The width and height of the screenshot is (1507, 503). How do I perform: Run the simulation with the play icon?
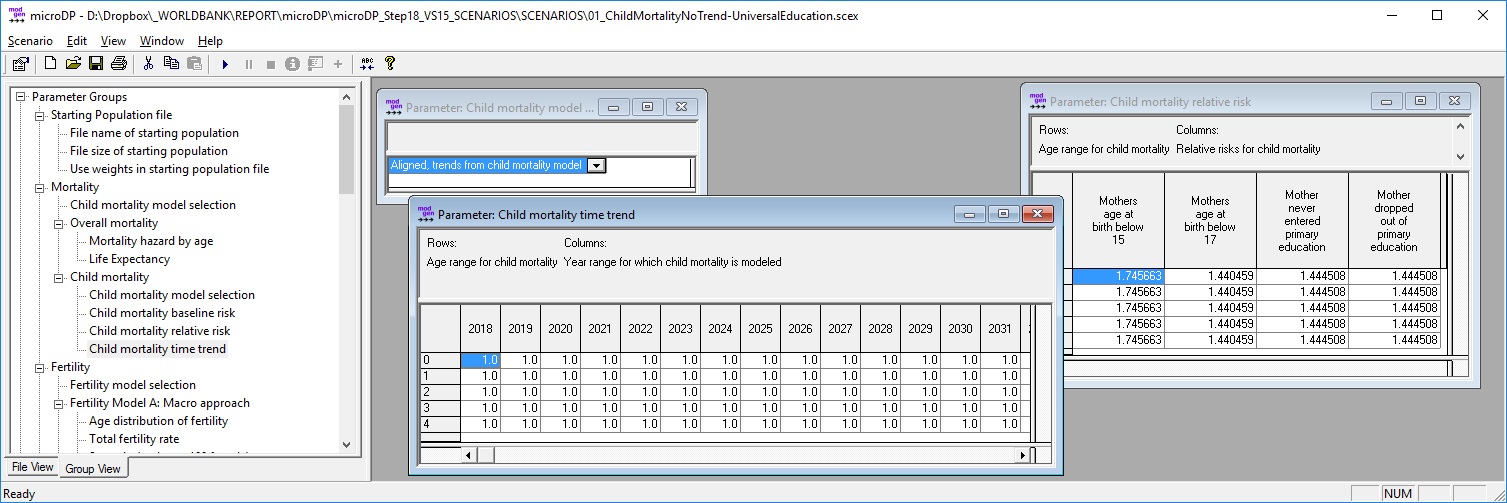[x=225, y=64]
